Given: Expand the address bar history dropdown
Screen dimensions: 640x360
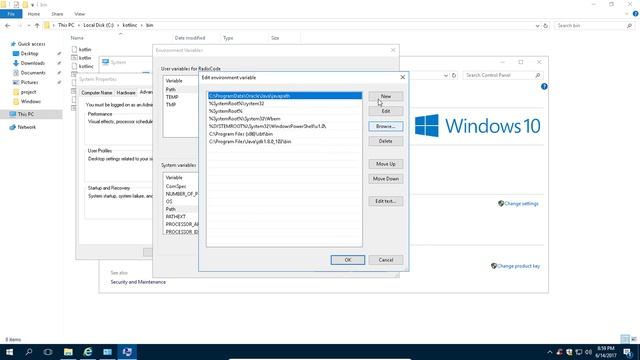Looking at the screenshot, I should pos(537,26).
